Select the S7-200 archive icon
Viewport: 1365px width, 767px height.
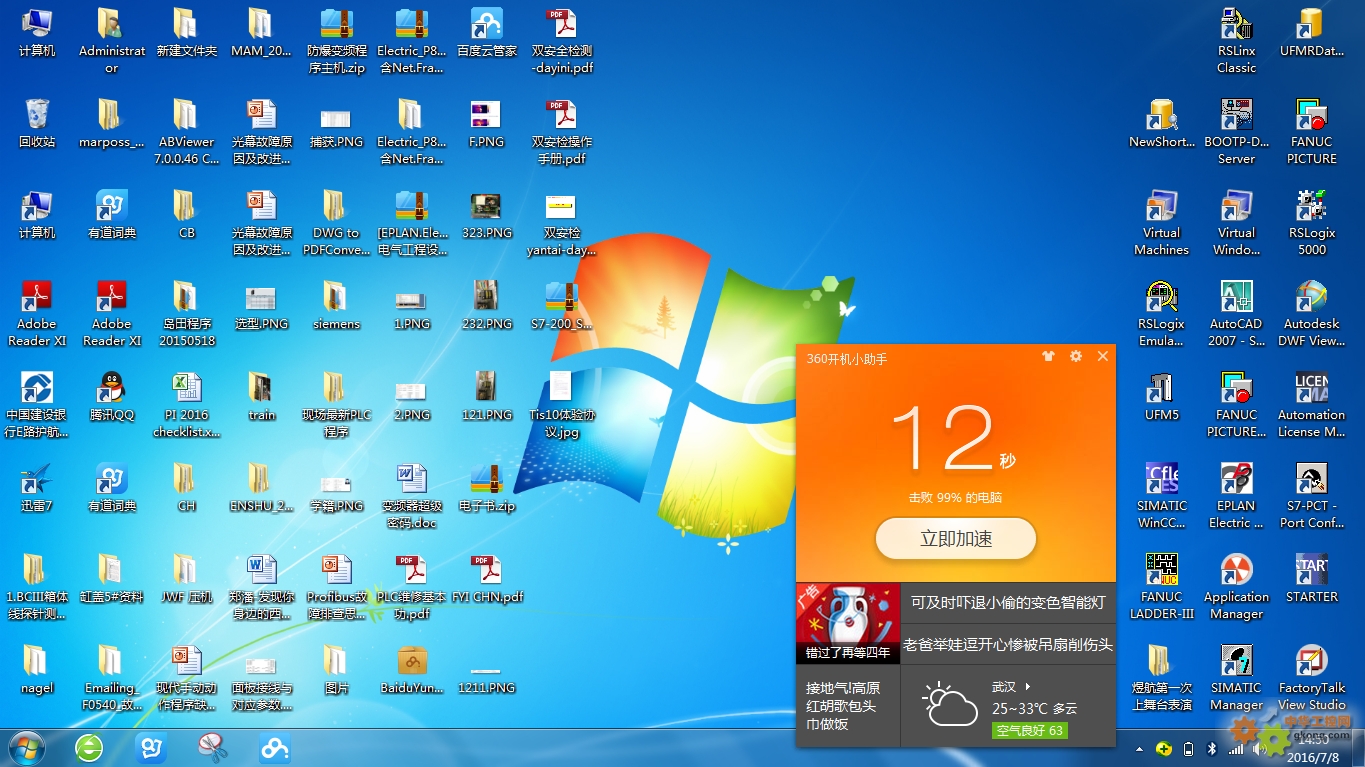pyautogui.click(x=562, y=306)
